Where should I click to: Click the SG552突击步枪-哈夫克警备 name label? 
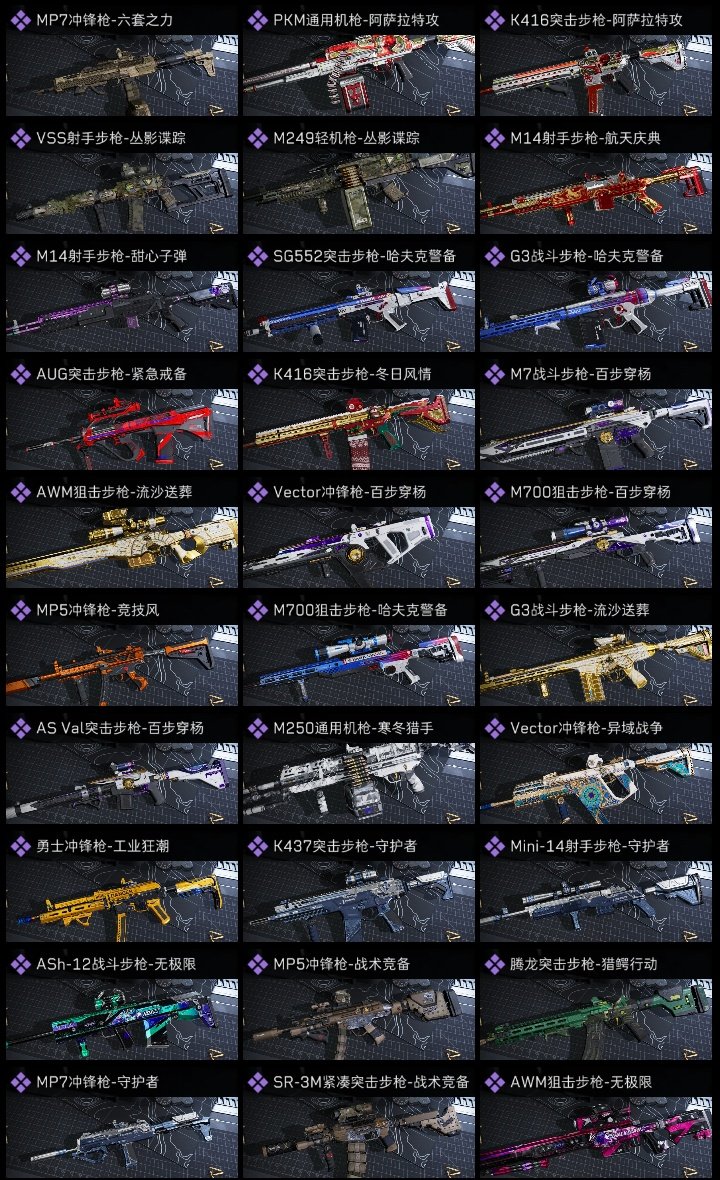(x=364, y=256)
